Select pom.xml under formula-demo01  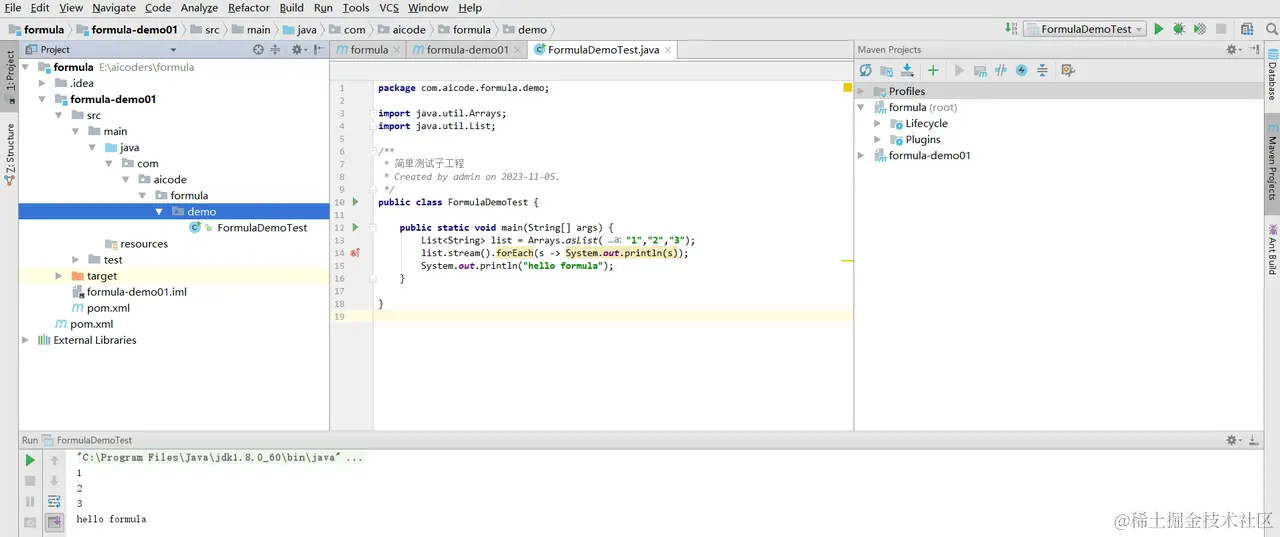[x=108, y=308]
